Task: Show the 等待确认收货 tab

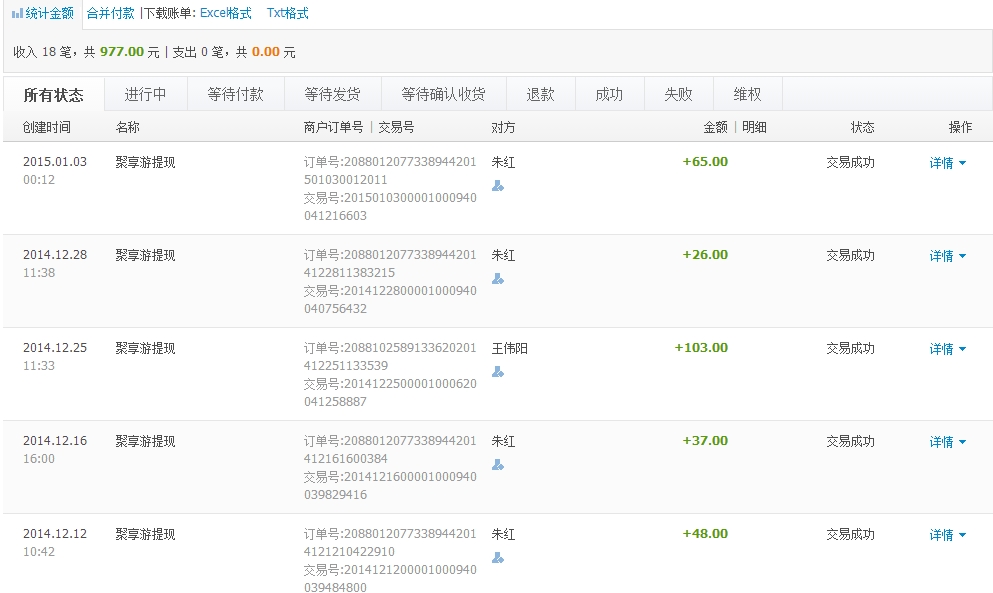Action: [443, 94]
